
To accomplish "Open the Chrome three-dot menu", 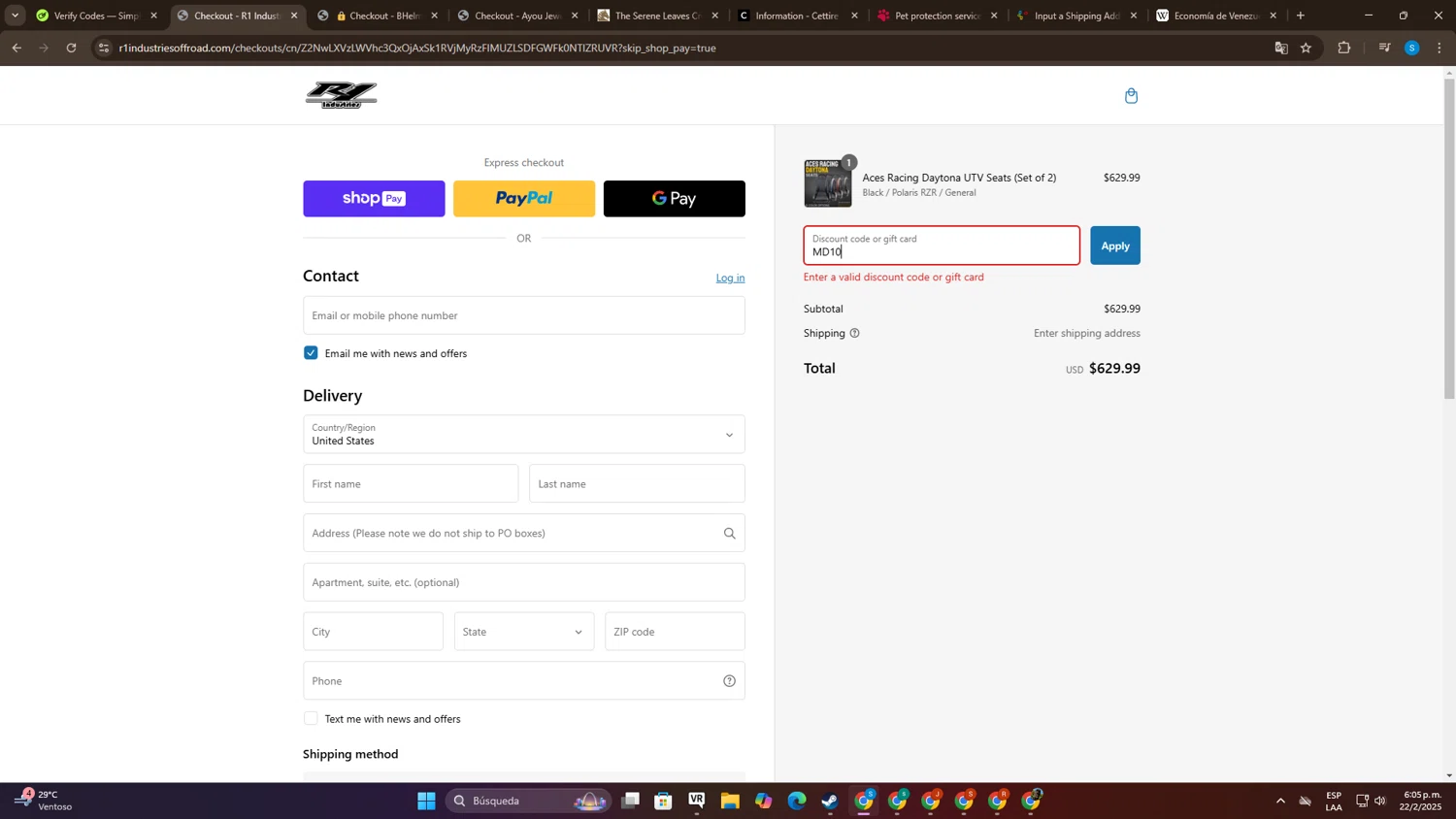I will pyautogui.click(x=1439, y=48).
